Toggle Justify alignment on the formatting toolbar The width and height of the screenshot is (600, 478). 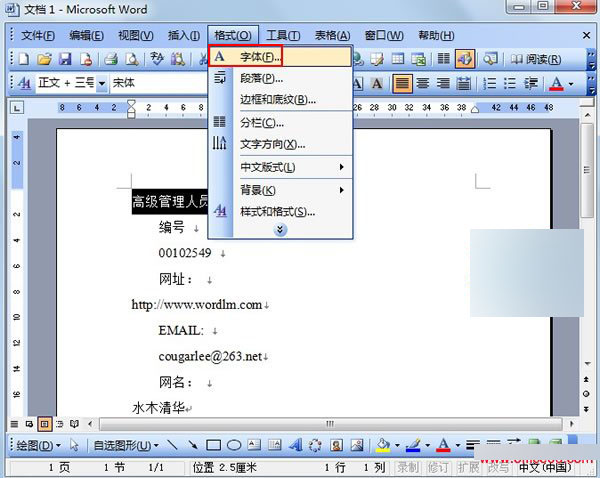tap(403, 83)
